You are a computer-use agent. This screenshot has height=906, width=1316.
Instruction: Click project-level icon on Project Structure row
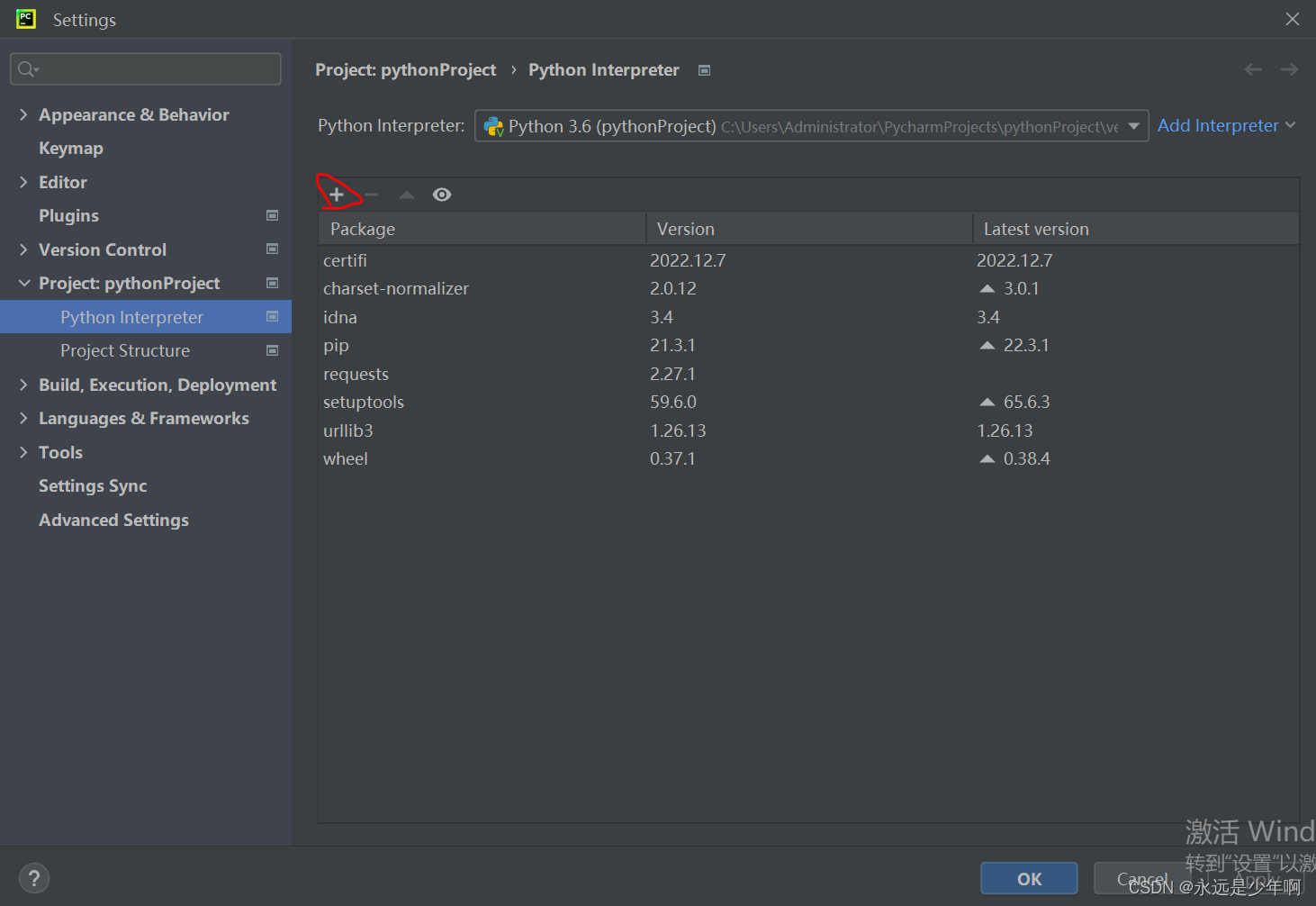273,350
